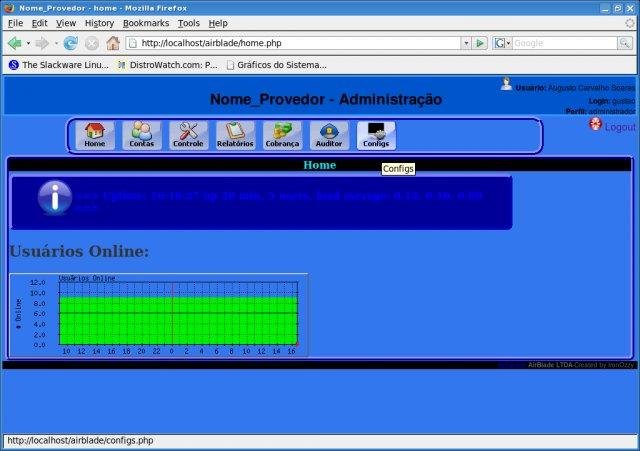Image resolution: width=640 pixels, height=451 pixels.
Task: Click the Home section title bar text
Action: click(x=320, y=165)
